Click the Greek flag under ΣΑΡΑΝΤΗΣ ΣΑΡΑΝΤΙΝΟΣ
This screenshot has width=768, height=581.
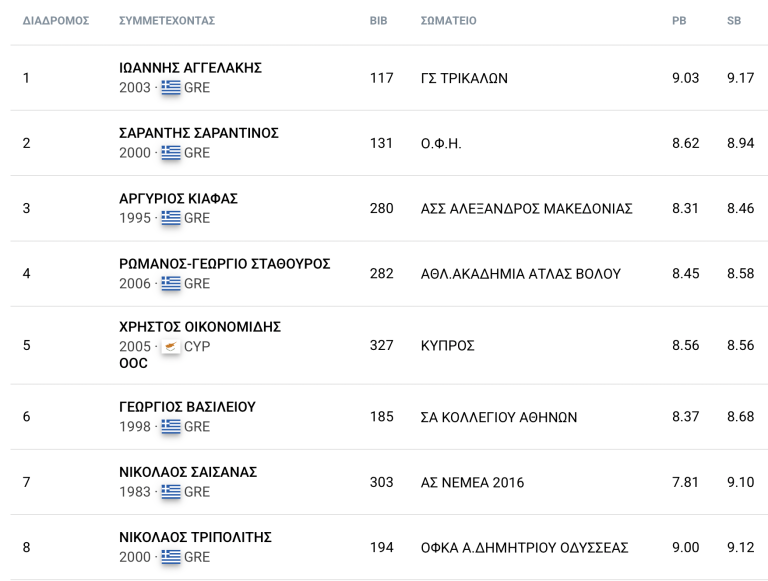click(x=171, y=152)
